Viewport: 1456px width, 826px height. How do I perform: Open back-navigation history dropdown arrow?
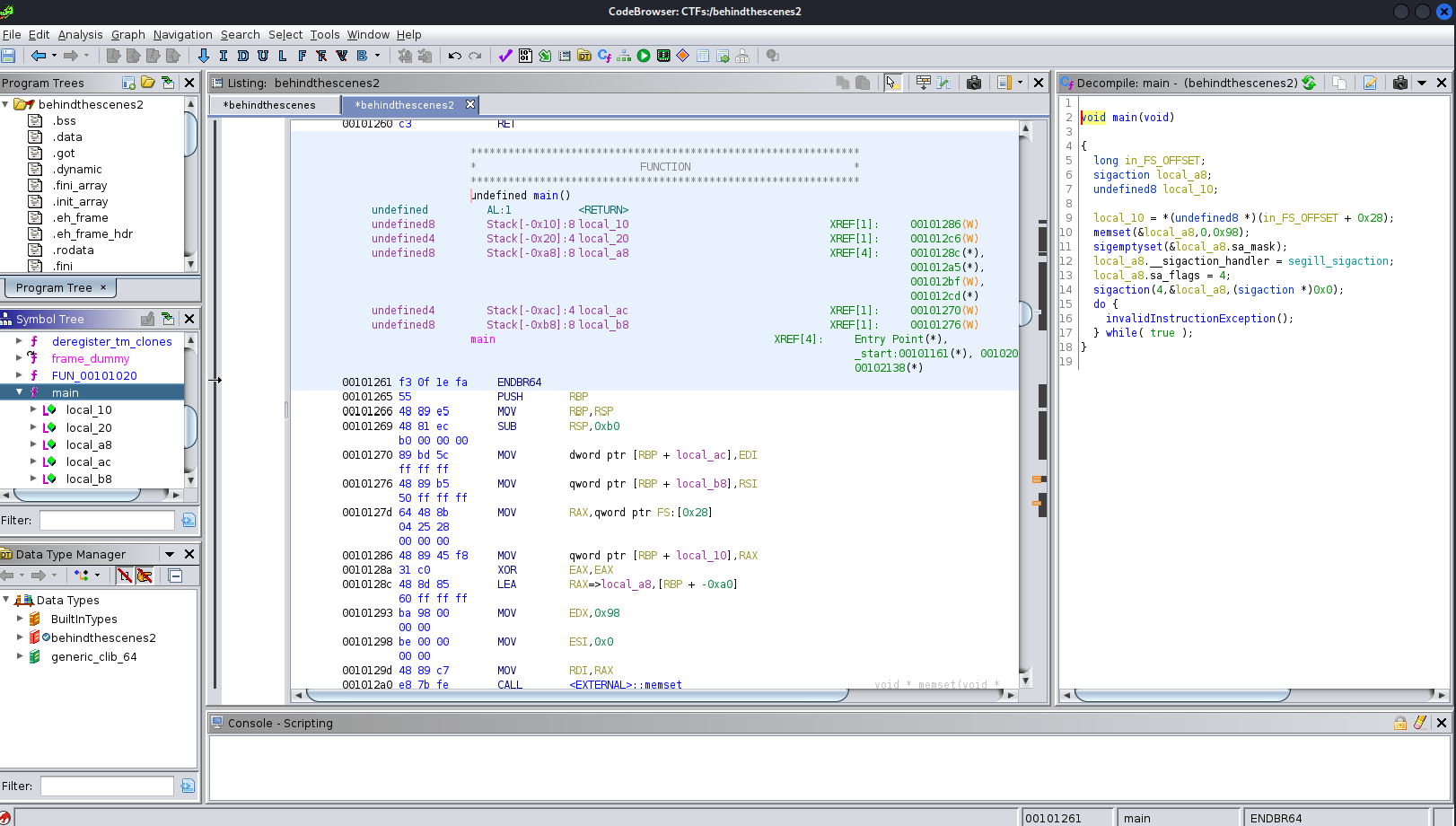(x=54, y=56)
